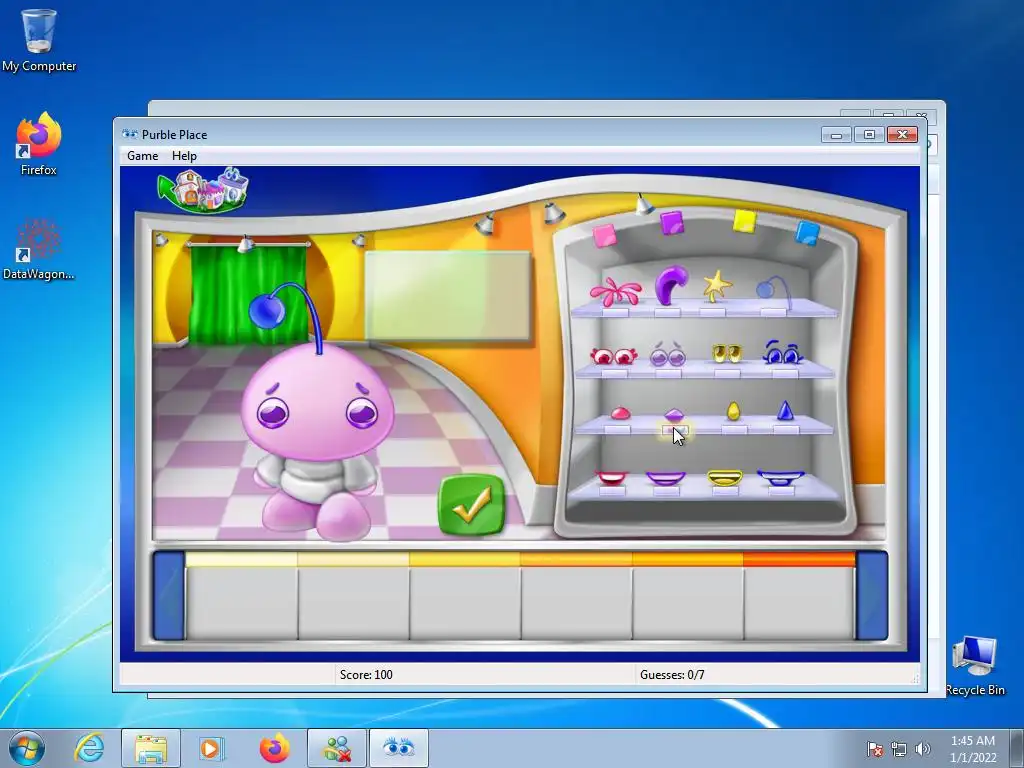Open Windows Explorer folder from taskbar

151,748
